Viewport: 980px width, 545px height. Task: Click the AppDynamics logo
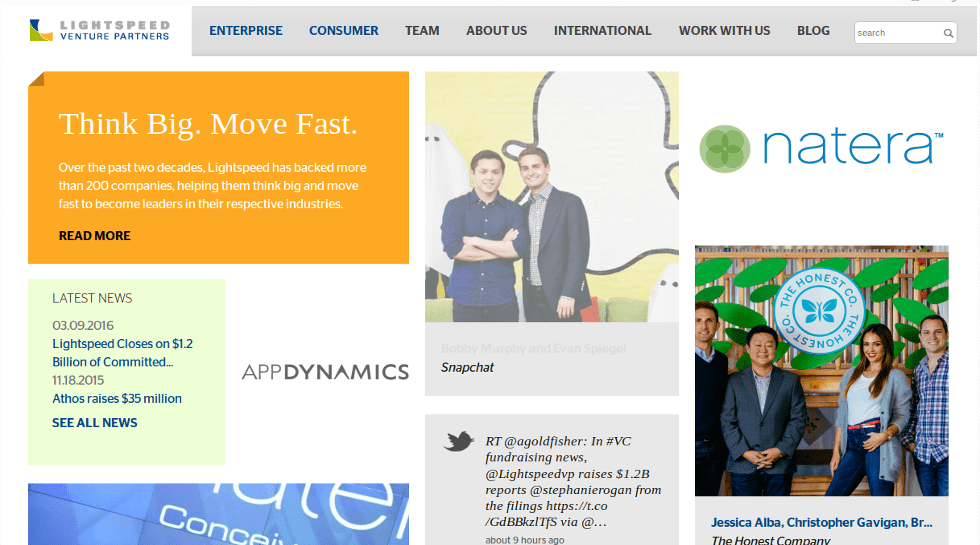coord(325,372)
